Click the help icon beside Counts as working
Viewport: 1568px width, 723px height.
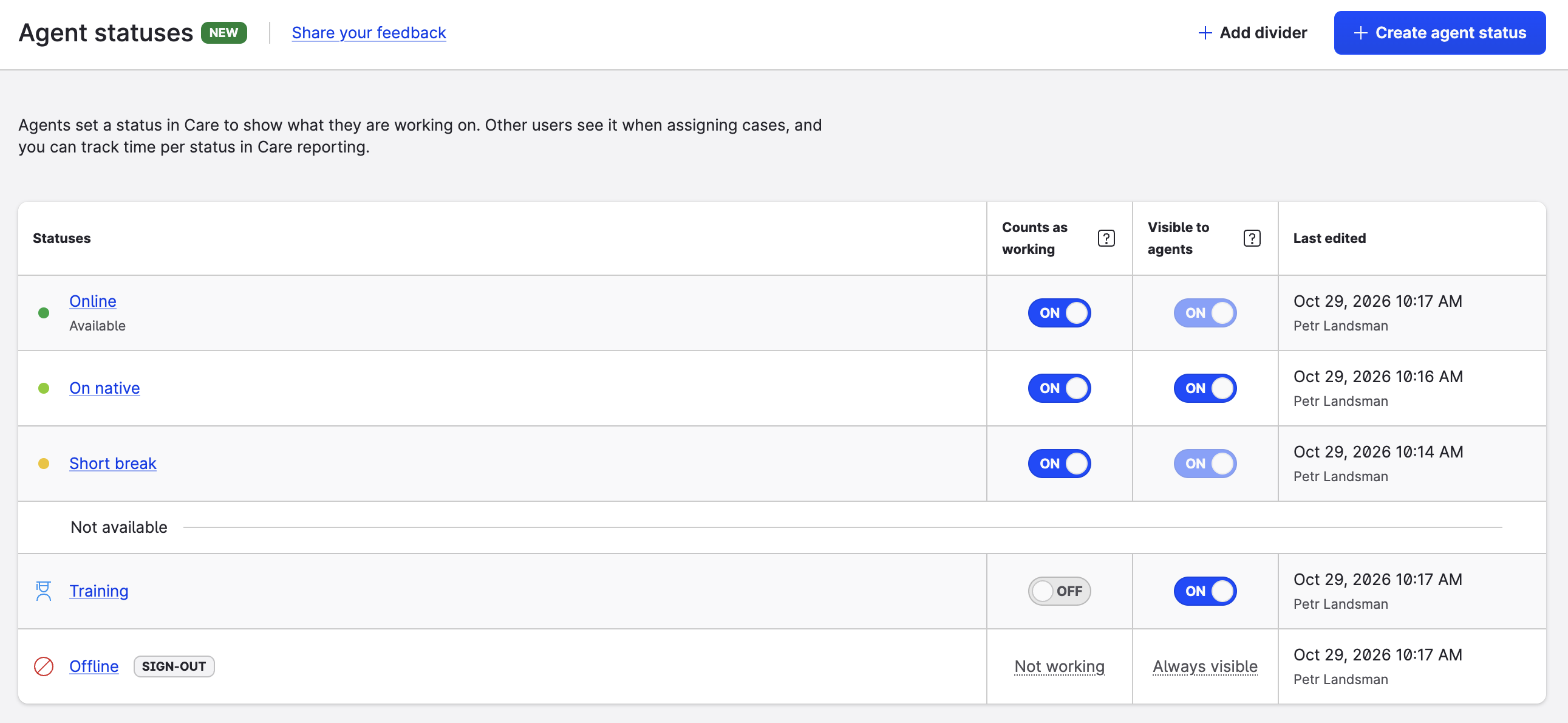(x=1106, y=238)
